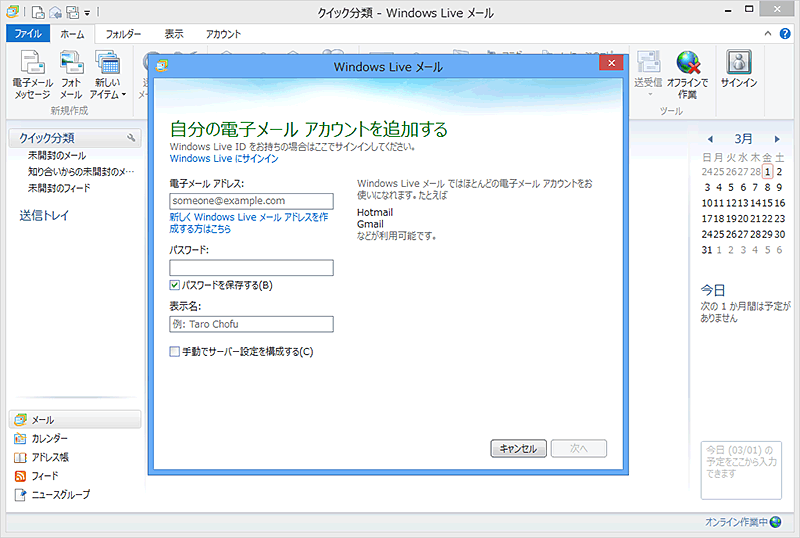The image size is (800, 538).
Task: Open the 新しいアイテム dropdown
Action: point(108,75)
